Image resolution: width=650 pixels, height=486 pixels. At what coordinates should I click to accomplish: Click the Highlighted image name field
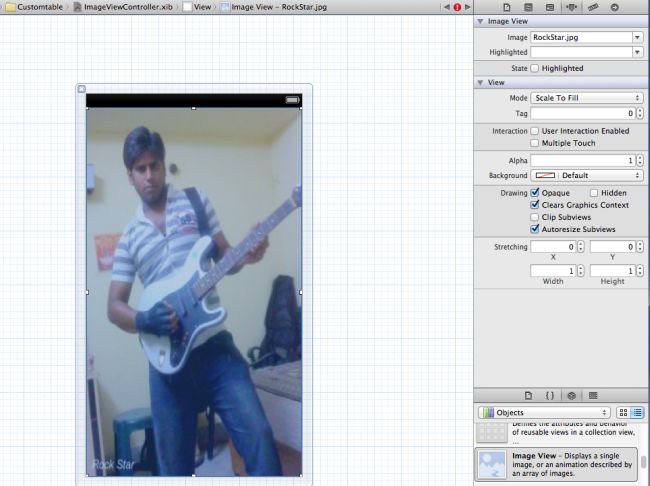(582, 52)
